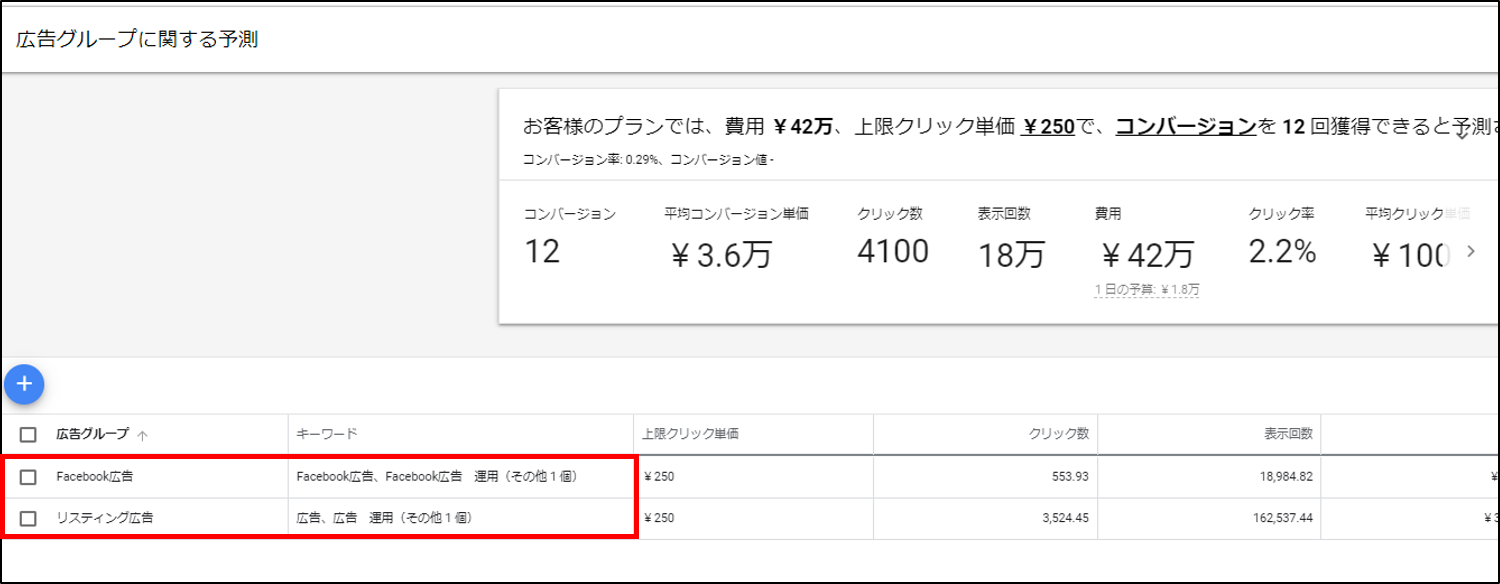Click the コンバージョン率: 0.29% text line
The width and height of the screenshot is (1500, 584).
coord(650,159)
